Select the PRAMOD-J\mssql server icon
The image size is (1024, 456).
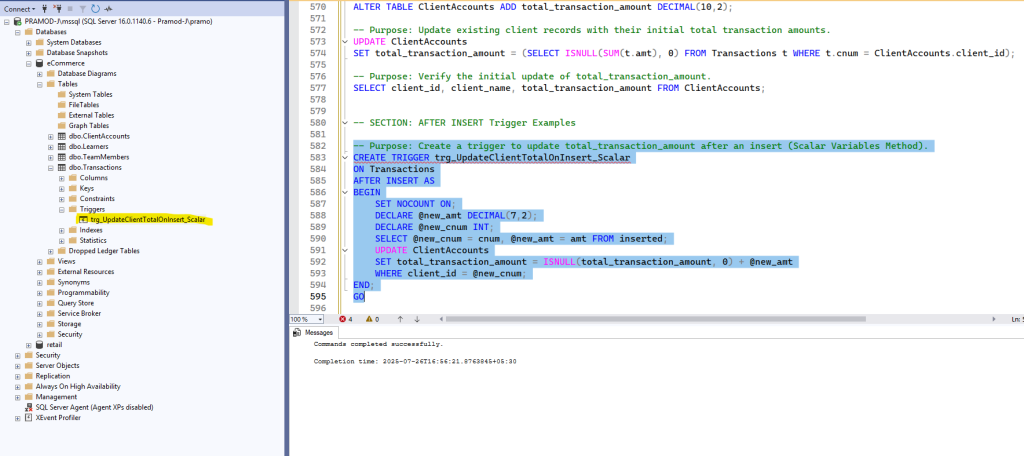pos(17,22)
